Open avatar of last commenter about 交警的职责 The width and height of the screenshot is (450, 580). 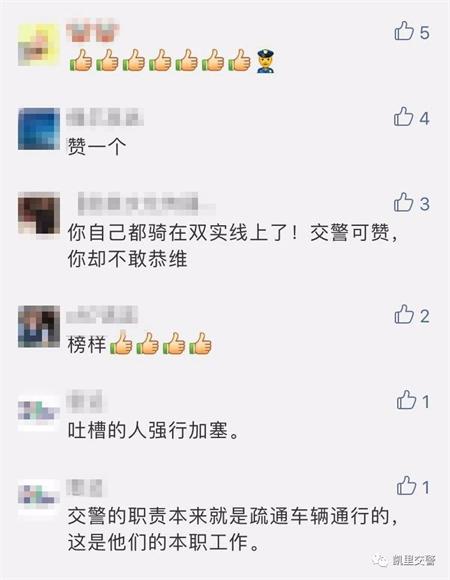[x=39, y=496]
